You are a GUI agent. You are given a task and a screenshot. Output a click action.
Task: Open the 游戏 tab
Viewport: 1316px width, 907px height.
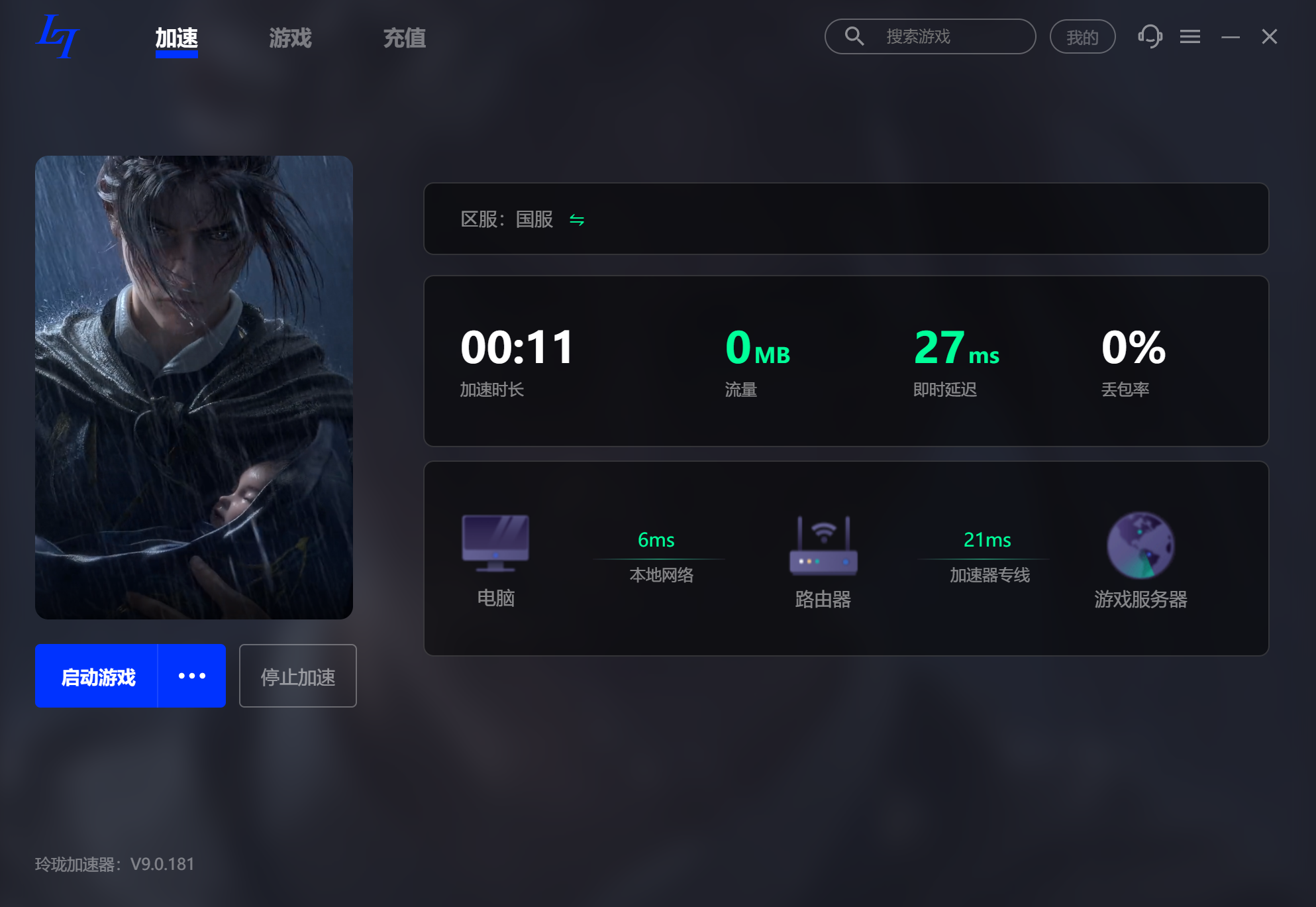tap(291, 38)
